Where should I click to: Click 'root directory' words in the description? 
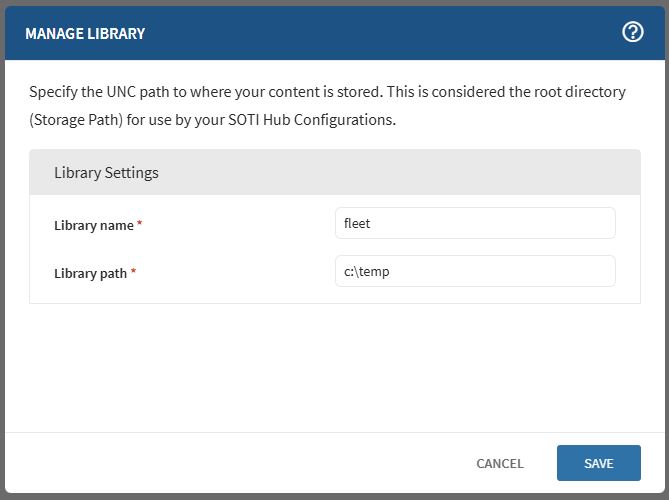580,92
